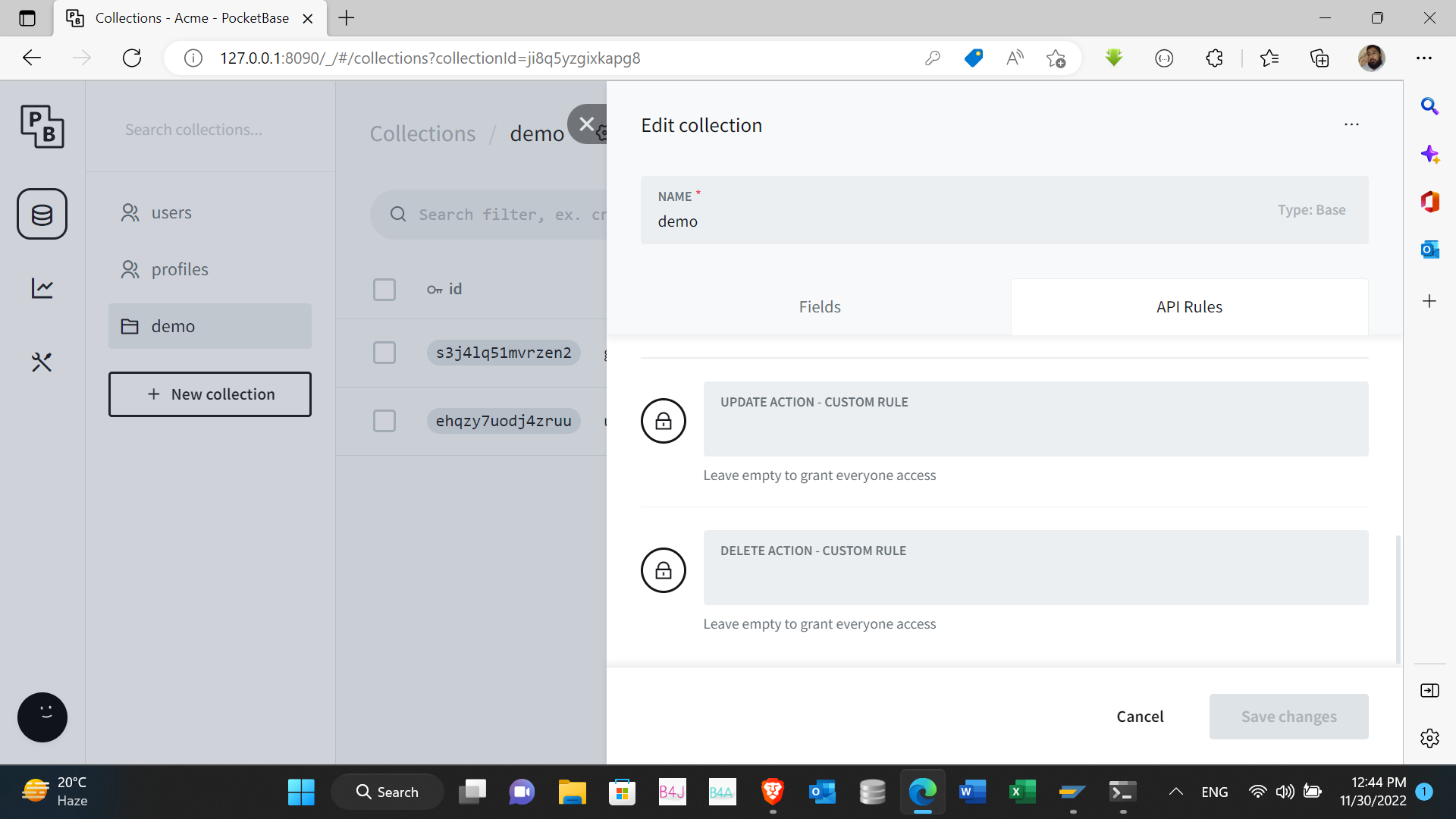Open the three-dot more options in Edit collection
The width and height of the screenshot is (1456, 819).
click(x=1351, y=124)
